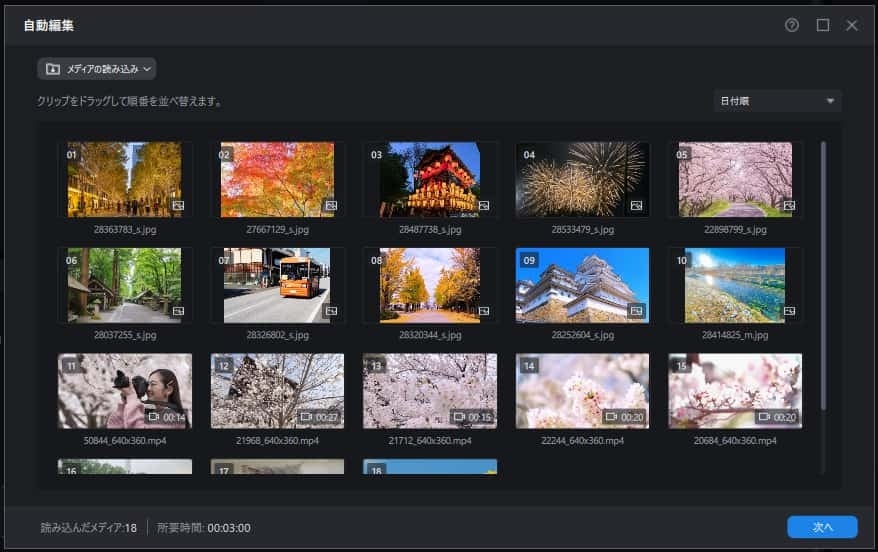Click the arrow on the 日付順 combo box

click(830, 101)
